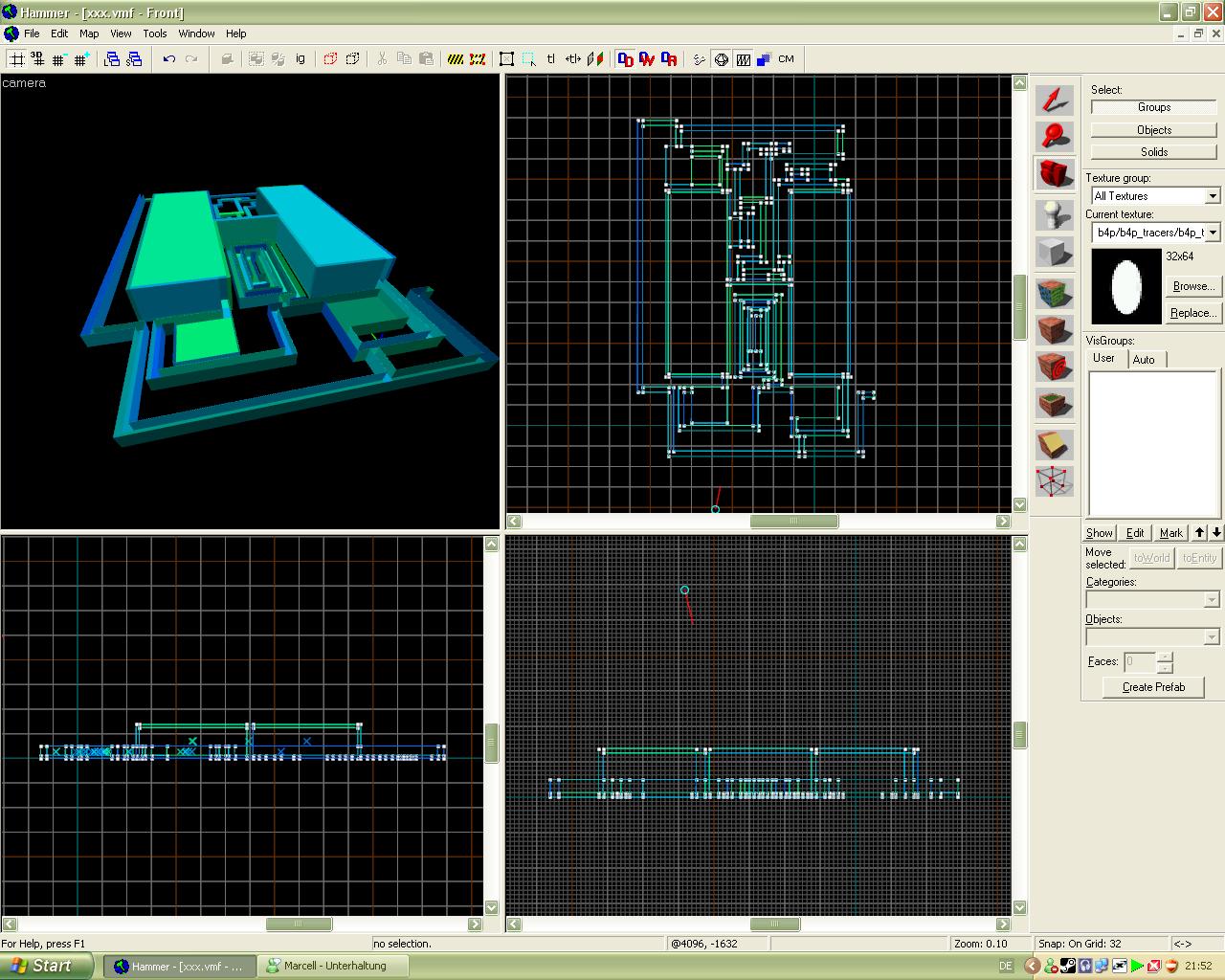This screenshot has width=1225, height=980.
Task: Toggle the helpers display icon
Action: point(699,59)
